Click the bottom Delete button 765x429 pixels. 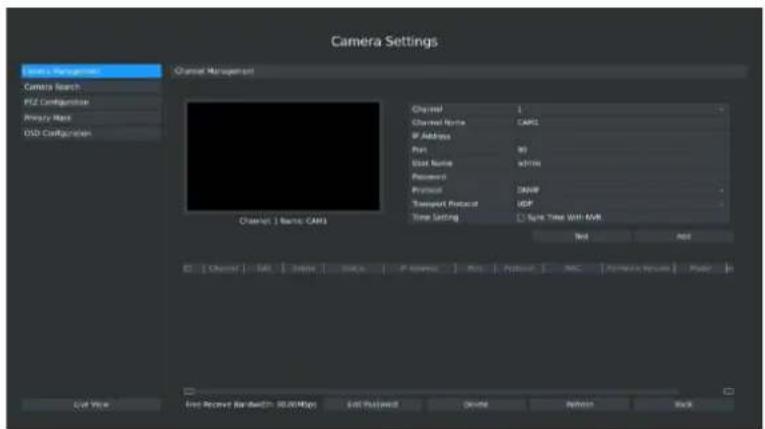tap(476, 405)
